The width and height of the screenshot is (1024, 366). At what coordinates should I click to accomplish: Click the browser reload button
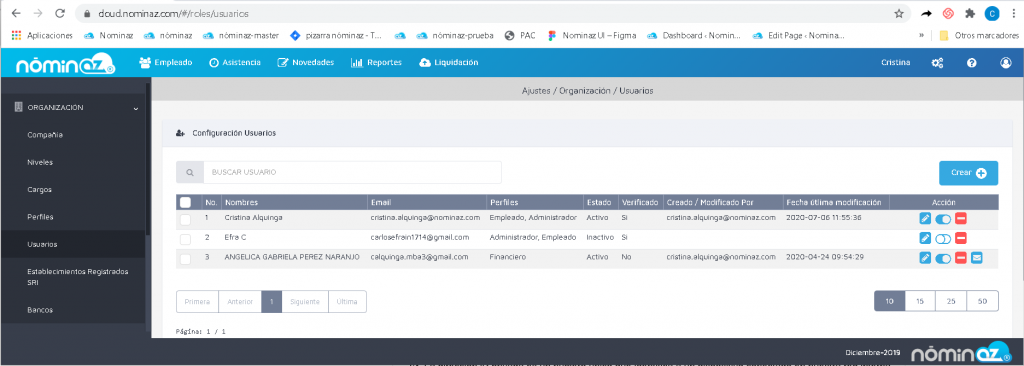[59, 13]
